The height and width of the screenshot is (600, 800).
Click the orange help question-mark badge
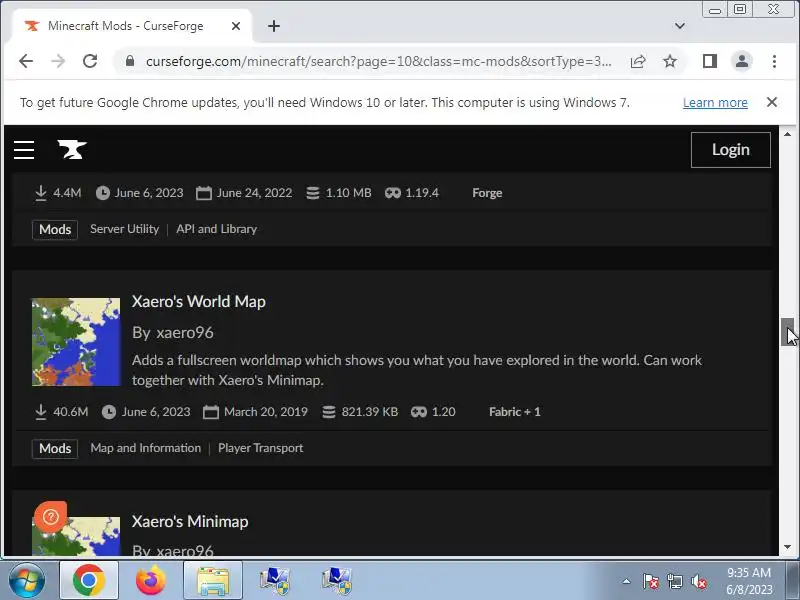coord(51,517)
